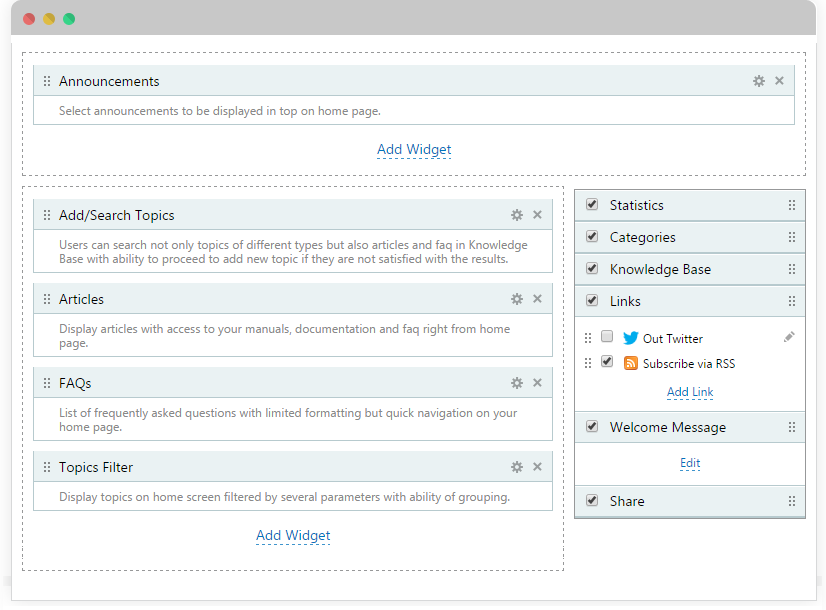Close the window with red button
The height and width of the screenshot is (610, 826).
29,19
